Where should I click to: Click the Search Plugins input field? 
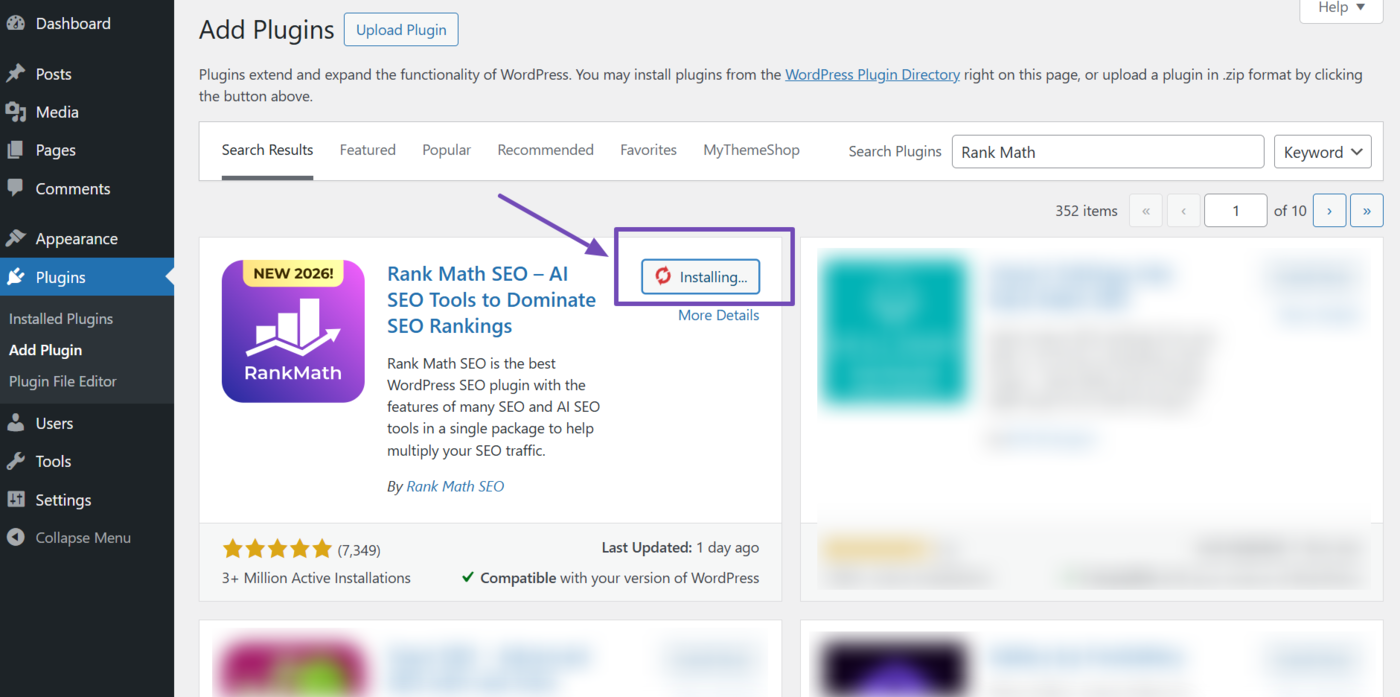pyautogui.click(x=1108, y=152)
